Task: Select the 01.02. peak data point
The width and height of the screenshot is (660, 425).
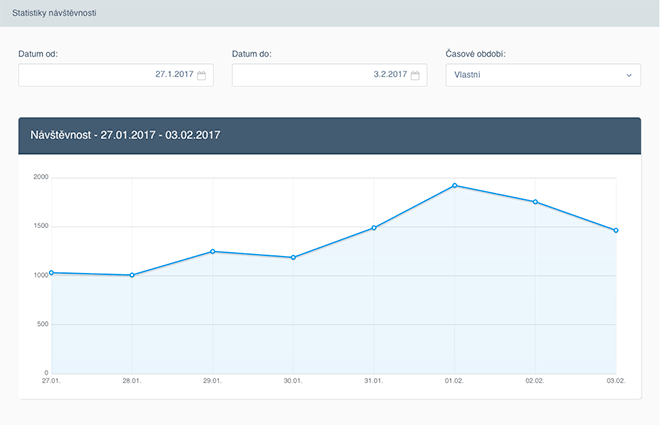Action: click(x=455, y=186)
